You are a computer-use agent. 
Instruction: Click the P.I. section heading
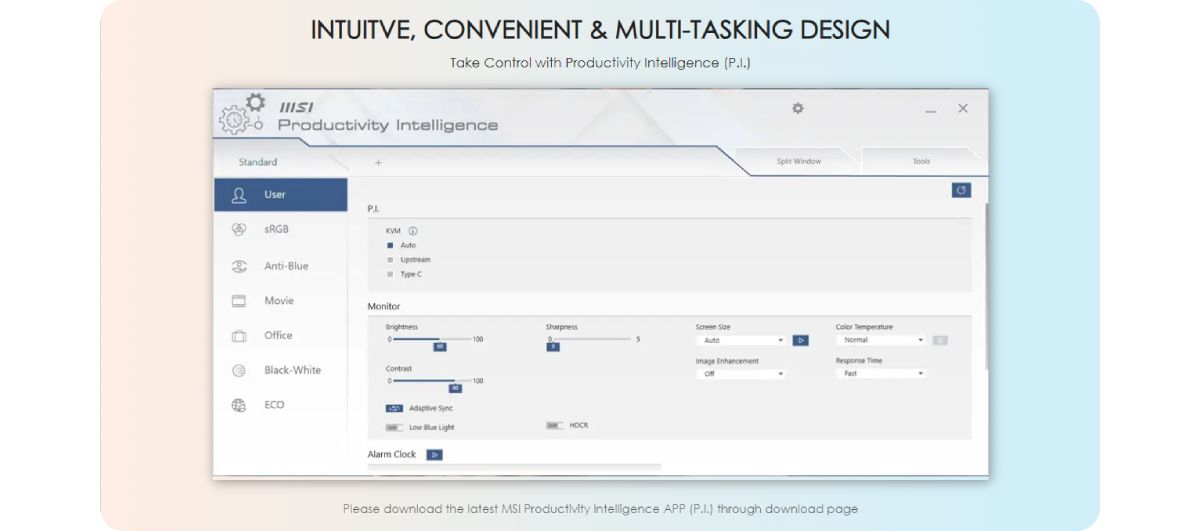point(374,208)
